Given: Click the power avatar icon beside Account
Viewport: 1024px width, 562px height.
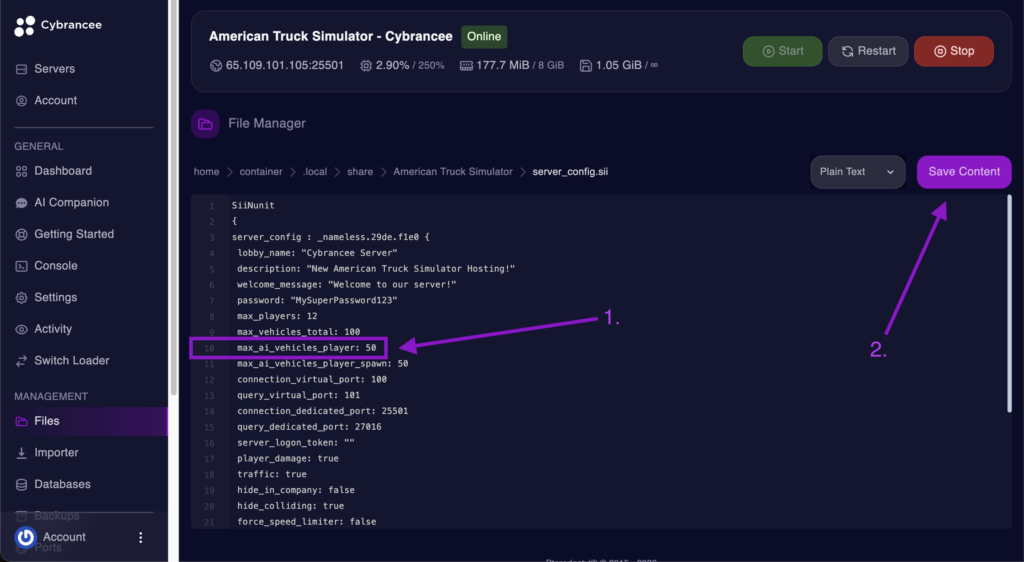Looking at the screenshot, I should point(25,537).
